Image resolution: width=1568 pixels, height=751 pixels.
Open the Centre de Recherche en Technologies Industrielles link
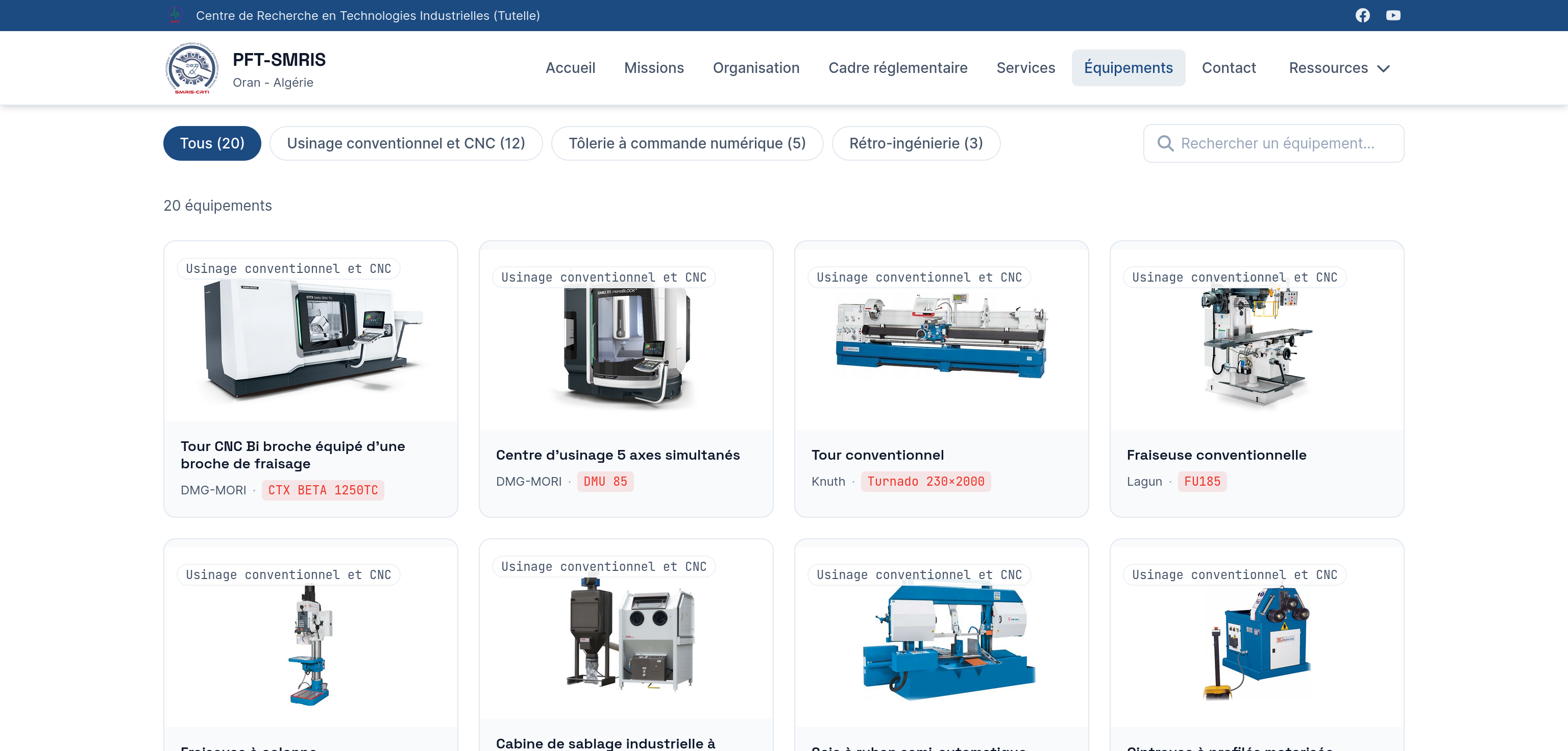click(x=367, y=16)
